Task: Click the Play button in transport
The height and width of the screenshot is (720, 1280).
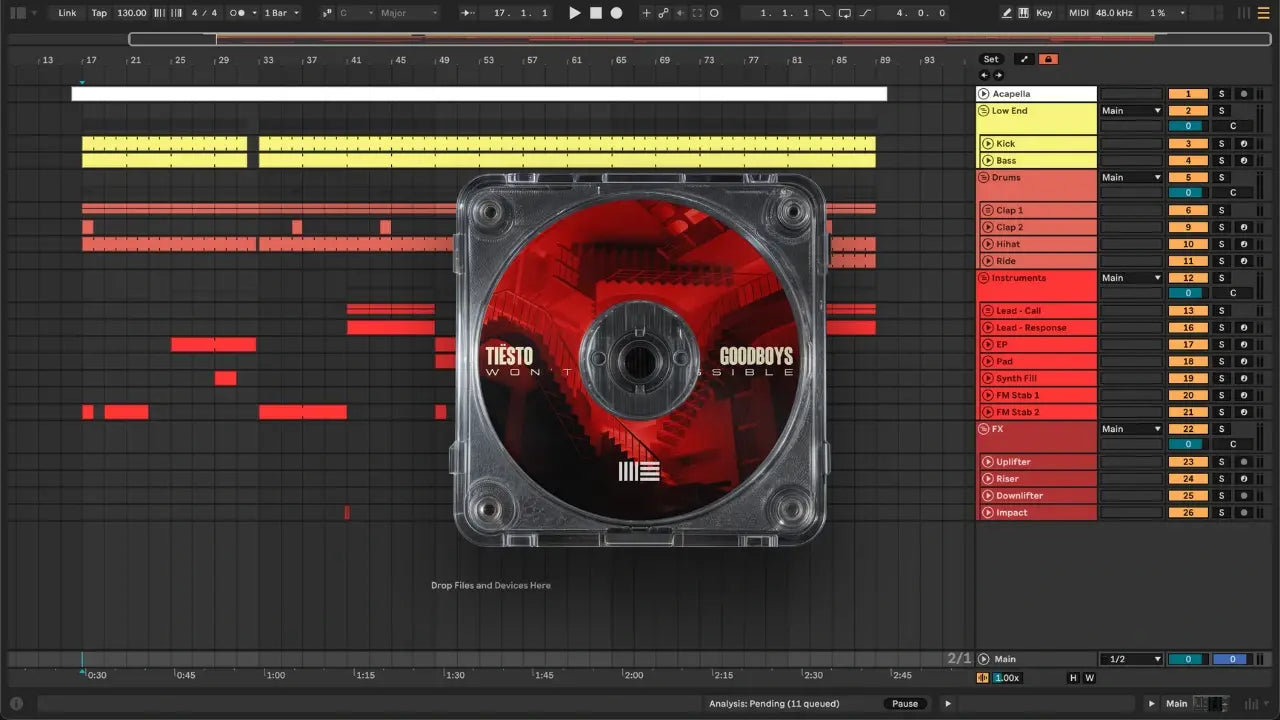Action: pos(574,13)
